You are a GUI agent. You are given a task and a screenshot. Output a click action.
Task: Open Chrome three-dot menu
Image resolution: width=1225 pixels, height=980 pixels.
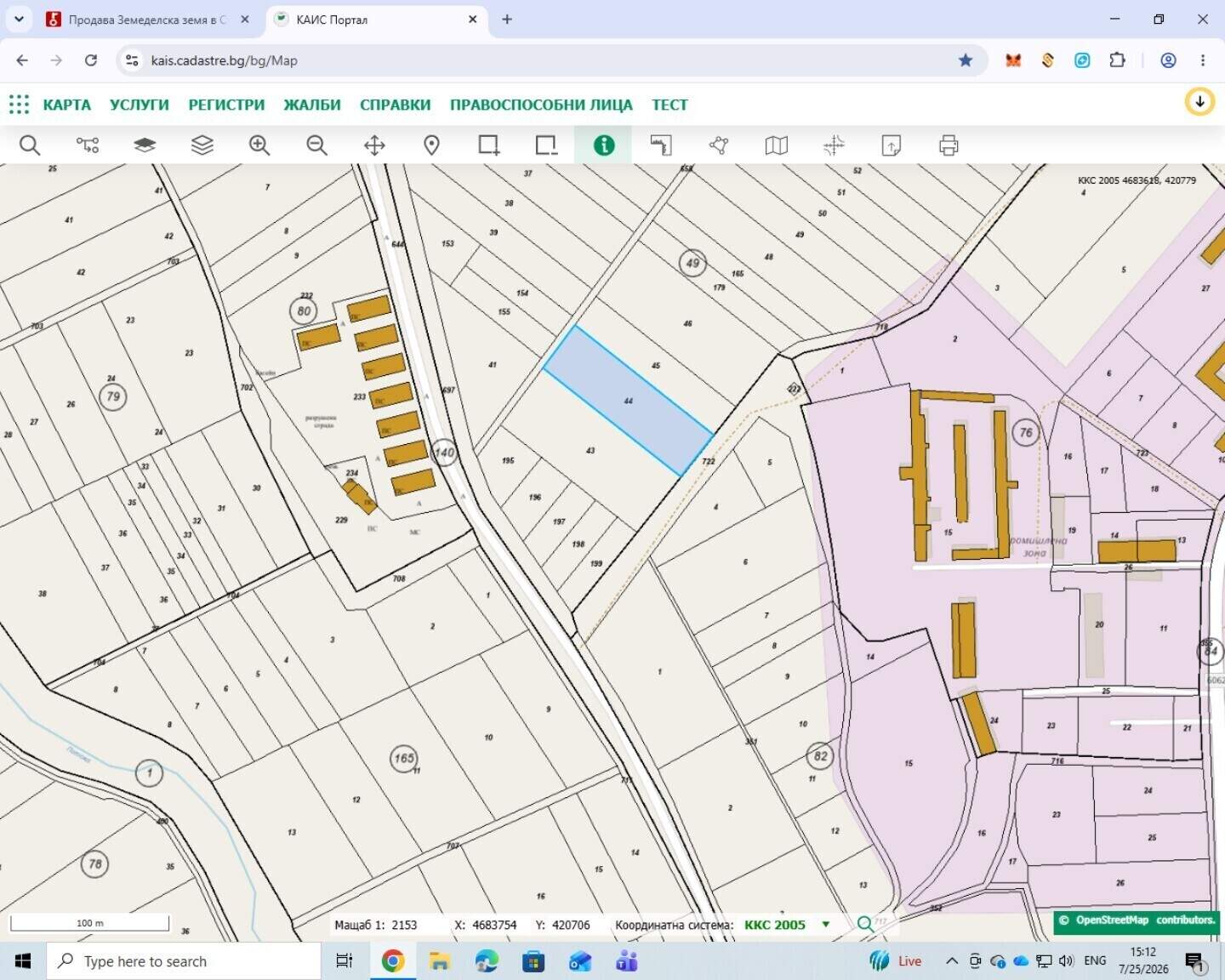click(1203, 60)
